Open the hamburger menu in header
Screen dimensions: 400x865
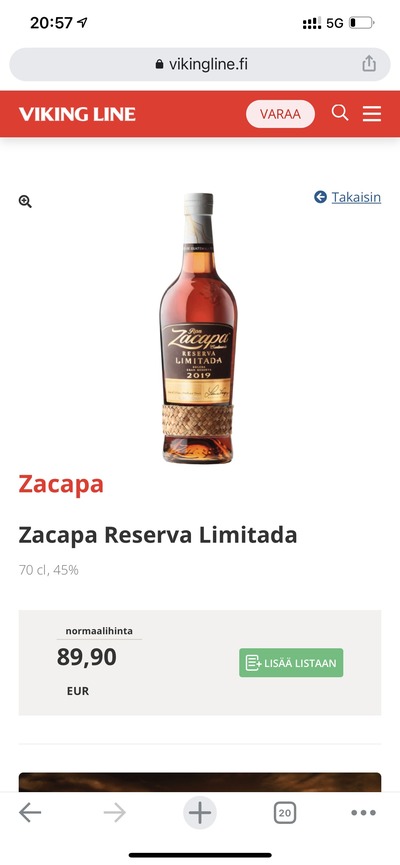372,114
